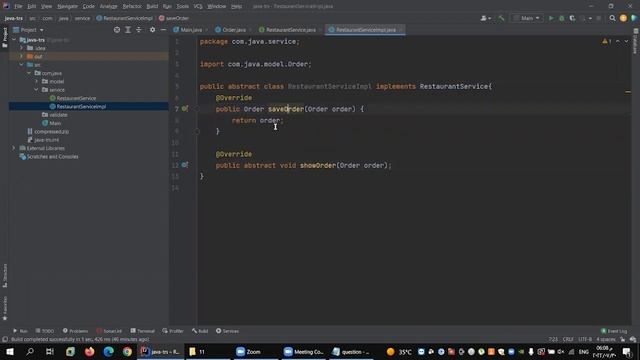Expand the .idea folder
The height and width of the screenshot is (360, 640).
click(x=22, y=48)
